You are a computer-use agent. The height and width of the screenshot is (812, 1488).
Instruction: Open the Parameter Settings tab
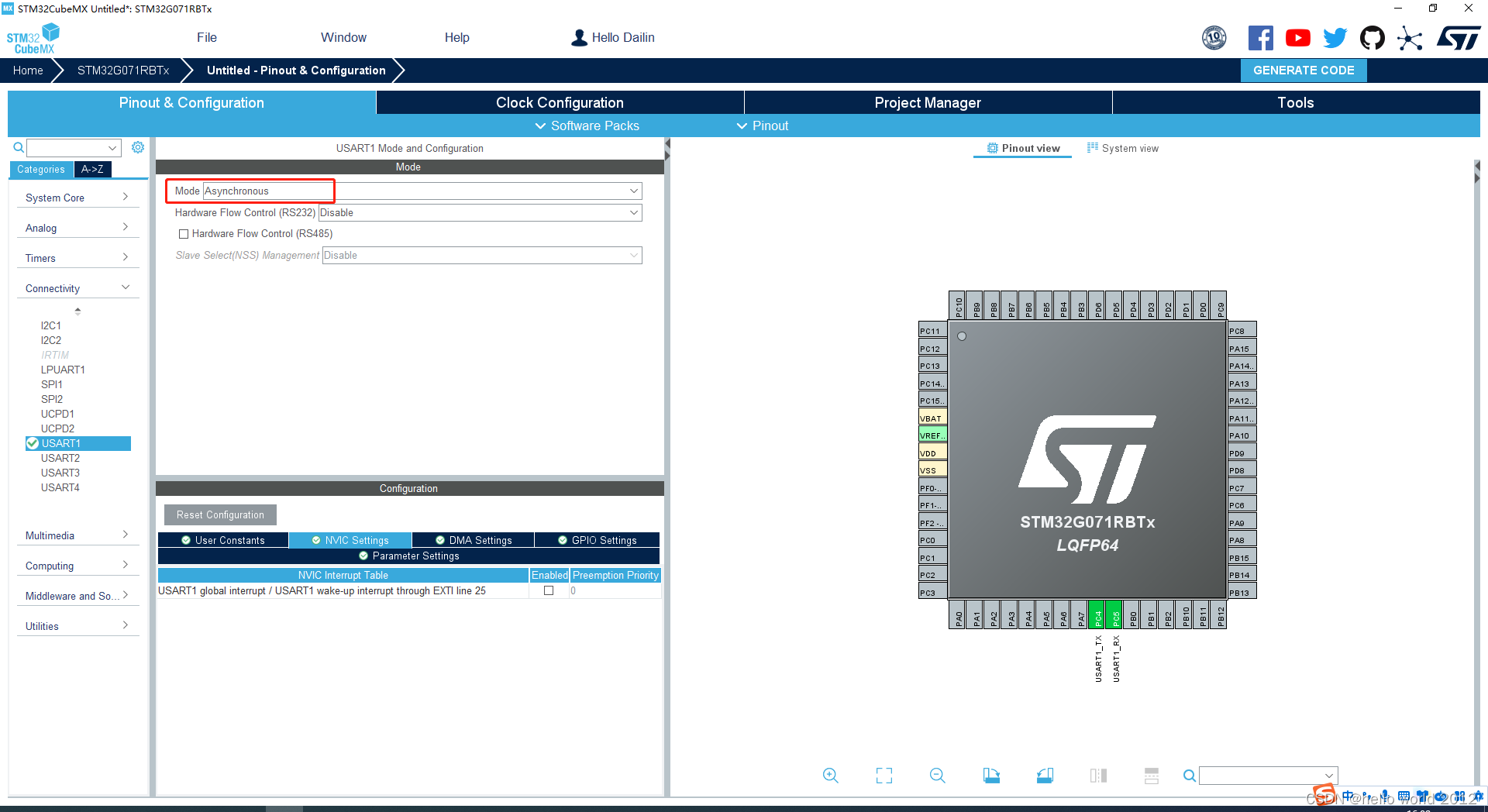(408, 556)
